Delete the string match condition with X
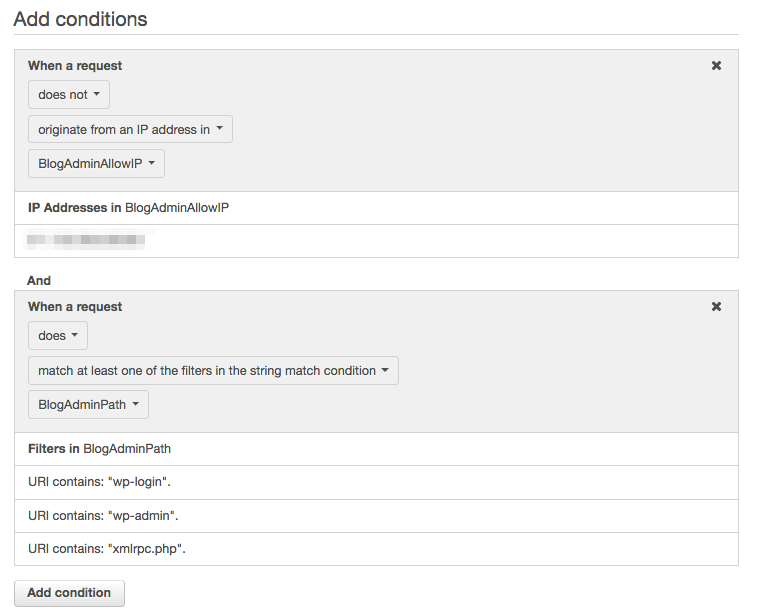This screenshot has width=760, height=615. tap(716, 306)
